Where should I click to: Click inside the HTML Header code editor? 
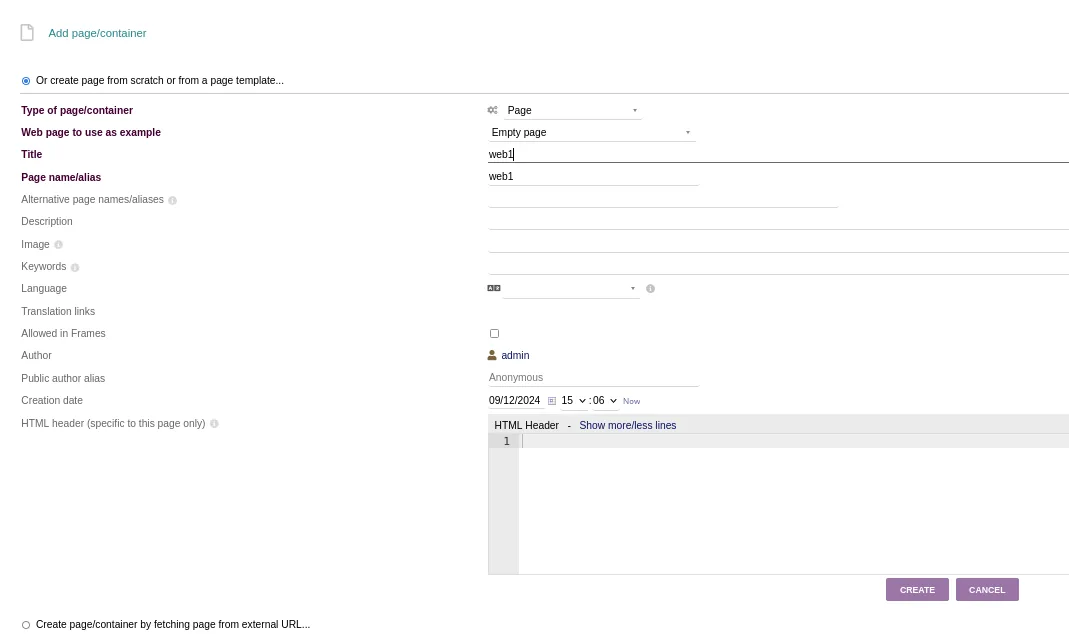click(794, 504)
